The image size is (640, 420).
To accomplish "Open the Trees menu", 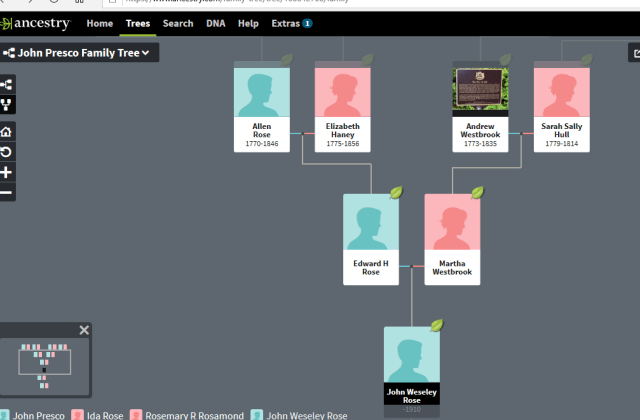I will 137,23.
